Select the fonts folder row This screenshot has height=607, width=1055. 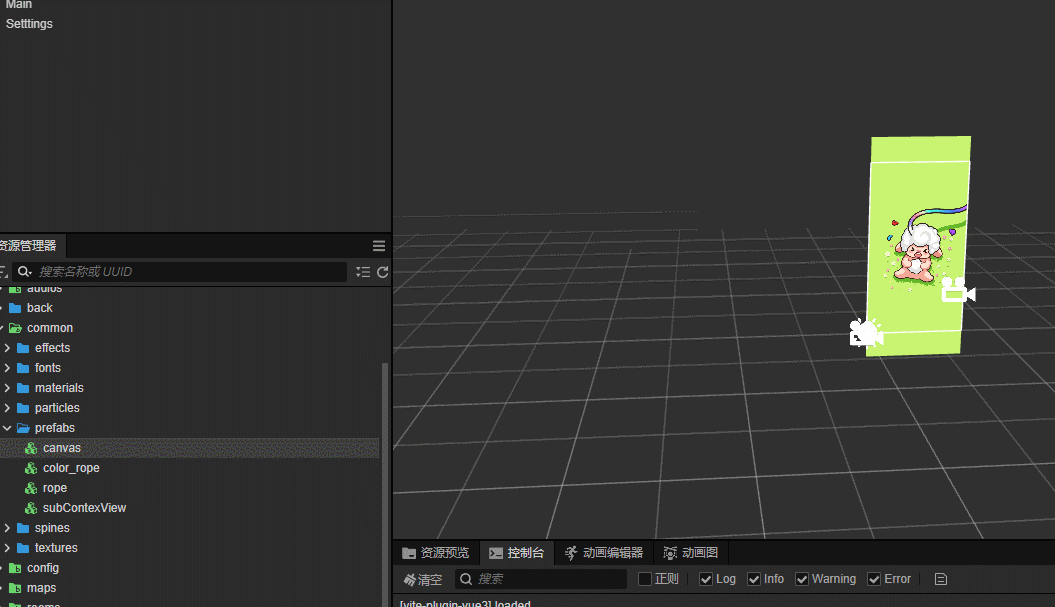190,368
